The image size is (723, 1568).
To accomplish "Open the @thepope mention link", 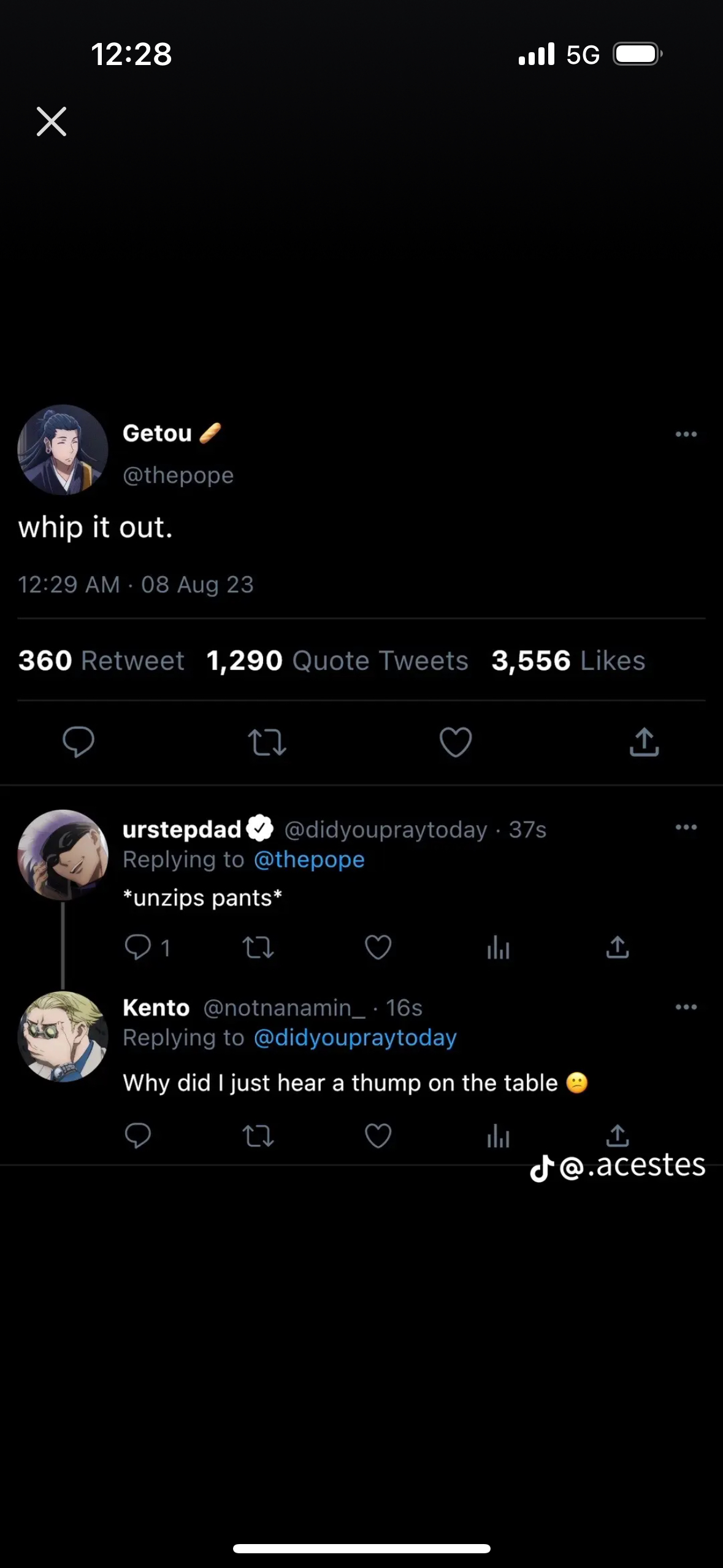I will click(x=309, y=860).
